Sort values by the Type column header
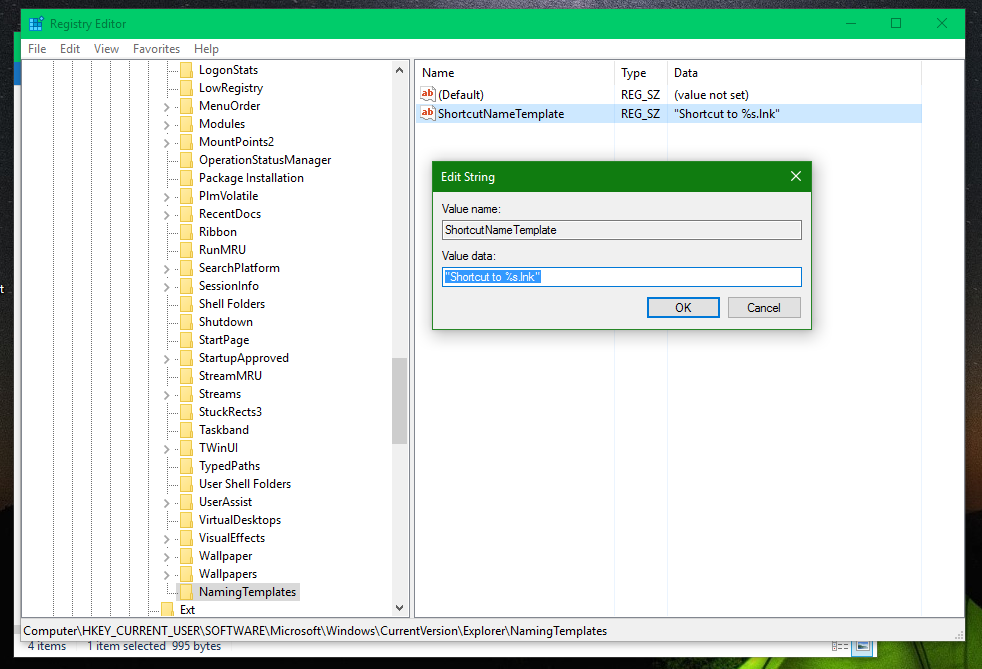 [x=634, y=73]
